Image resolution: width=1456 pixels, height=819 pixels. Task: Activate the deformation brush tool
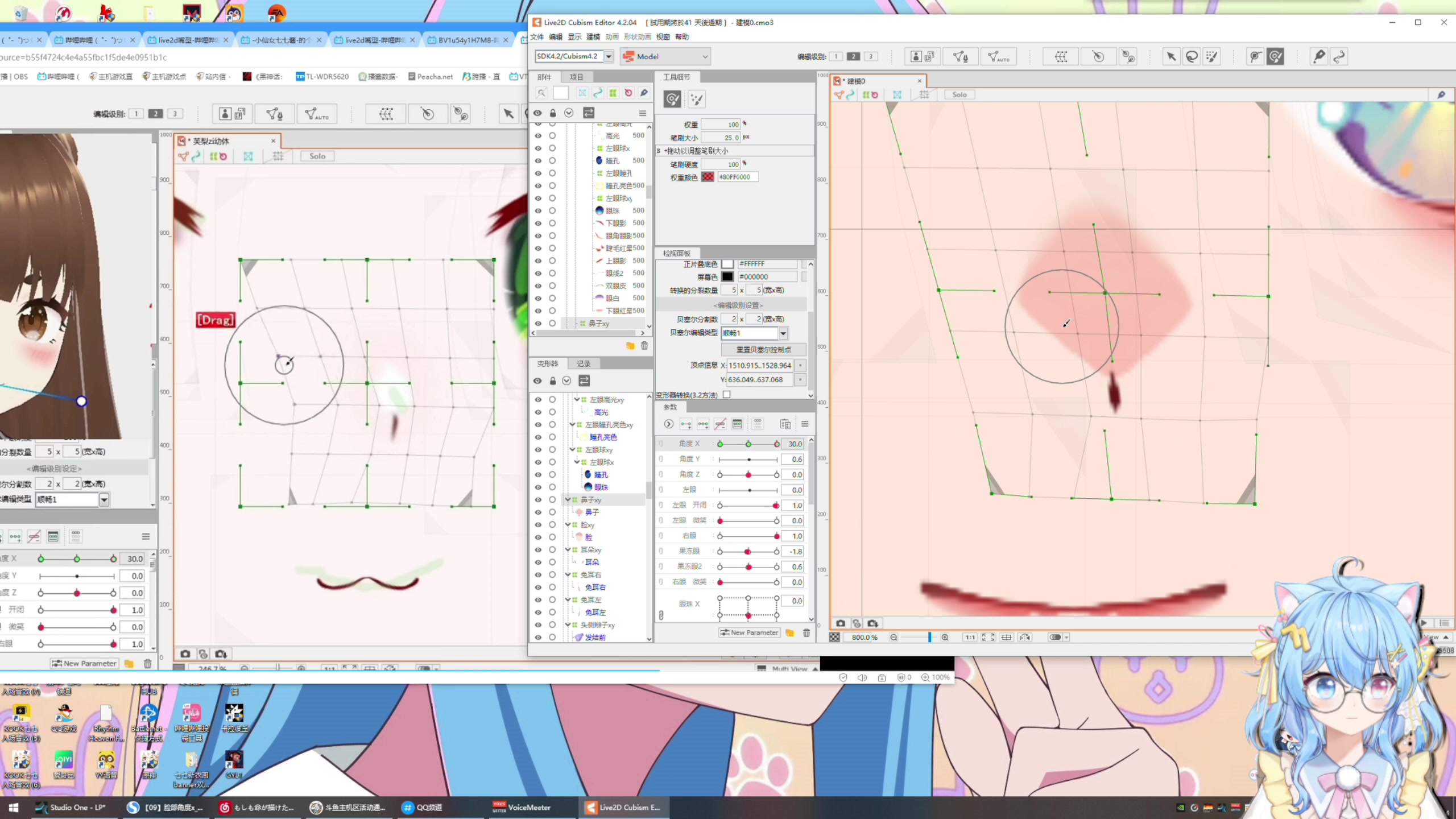click(1255, 56)
